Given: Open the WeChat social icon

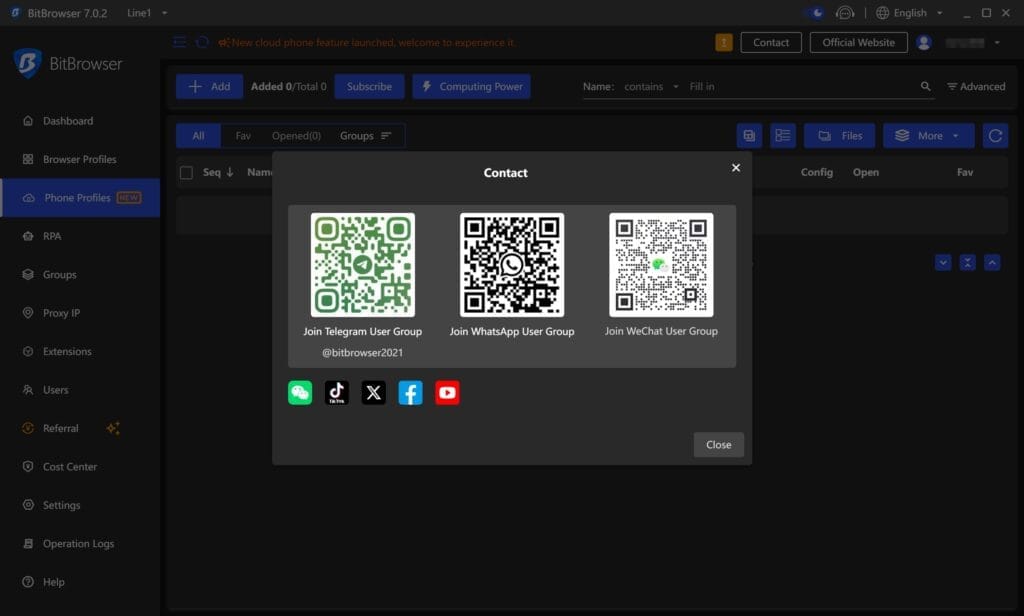Looking at the screenshot, I should (300, 393).
